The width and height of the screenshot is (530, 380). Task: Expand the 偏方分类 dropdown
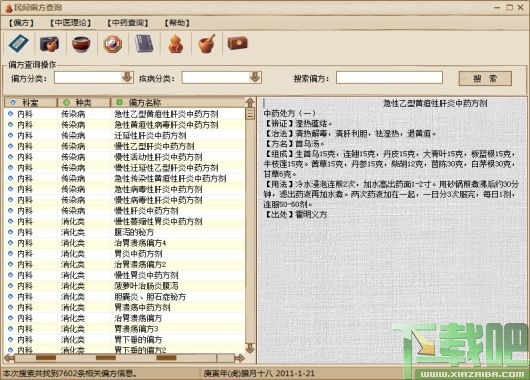[x=127, y=77]
